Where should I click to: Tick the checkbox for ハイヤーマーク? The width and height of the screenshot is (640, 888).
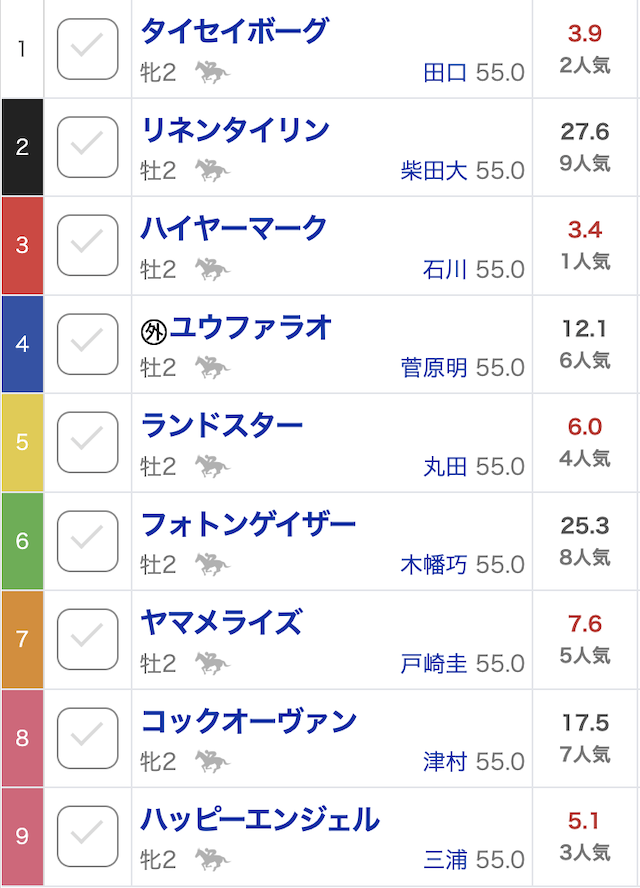pos(88,245)
